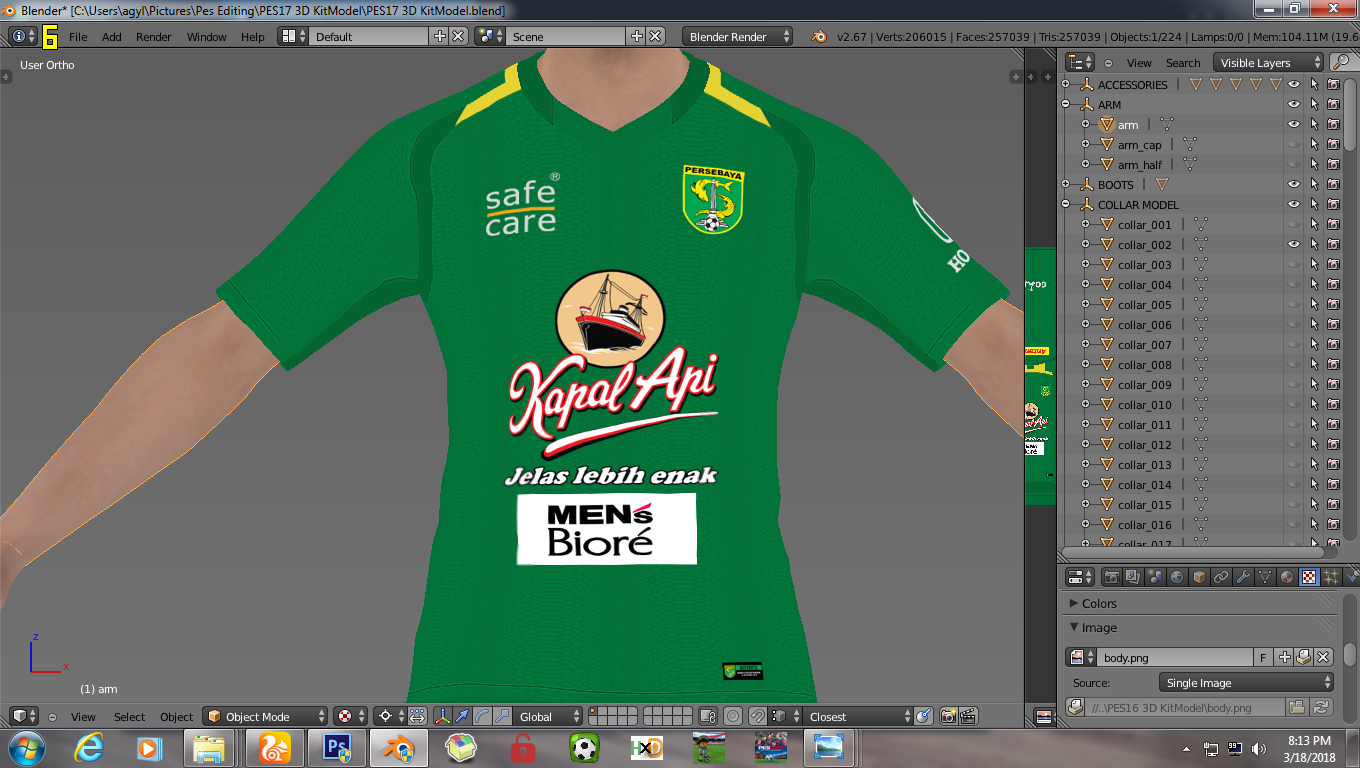This screenshot has height=768, width=1360.
Task: Hide the ACCESSORIES group in viewport
Action: pos(1294,85)
